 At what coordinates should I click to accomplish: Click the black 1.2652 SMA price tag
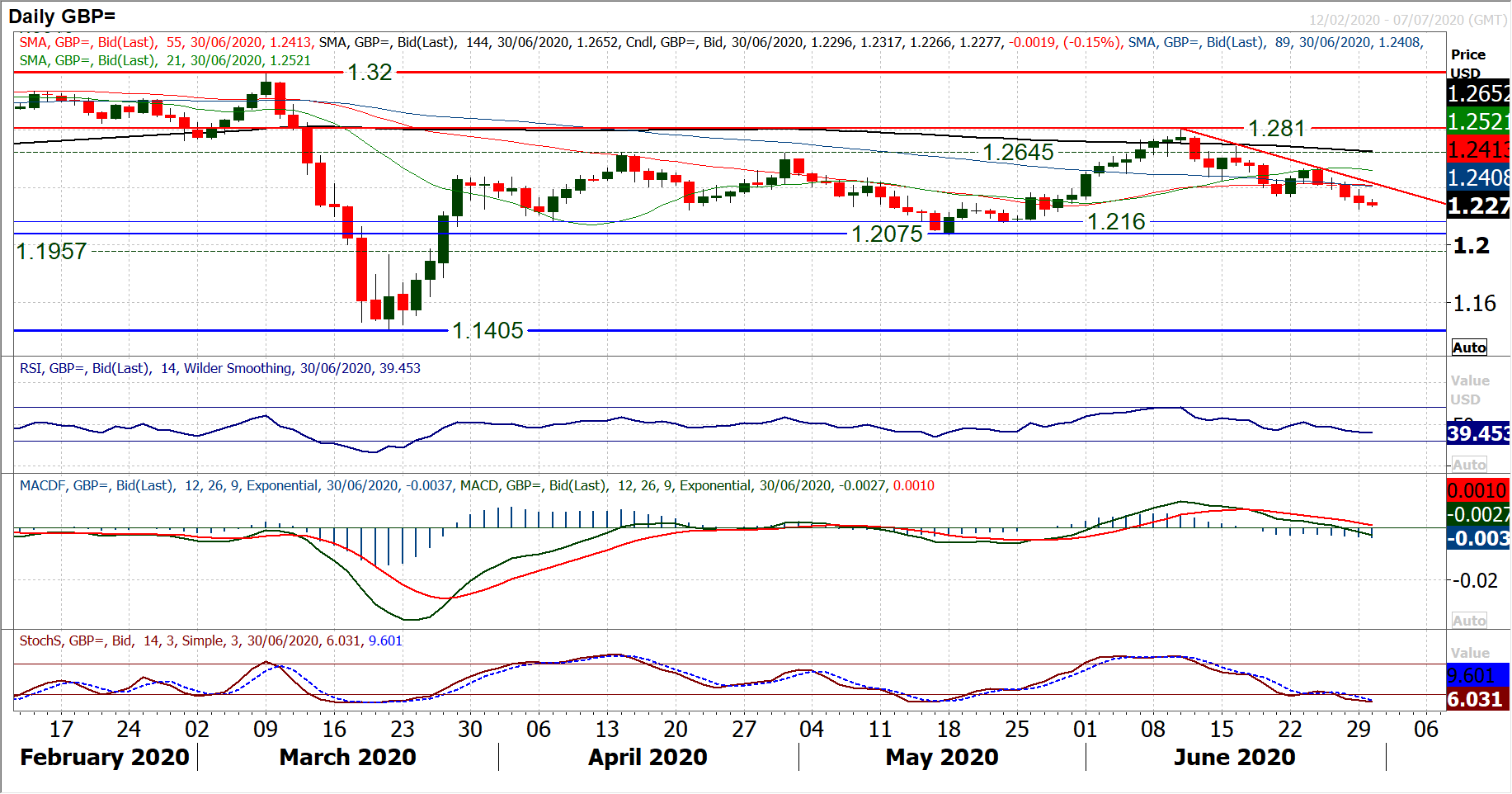click(x=1478, y=94)
